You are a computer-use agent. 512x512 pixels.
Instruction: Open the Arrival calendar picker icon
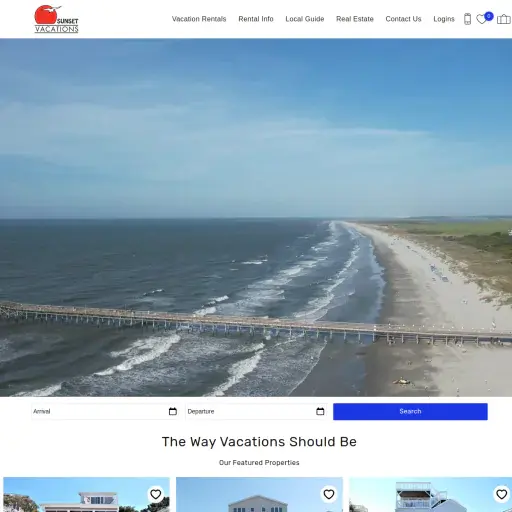173,411
